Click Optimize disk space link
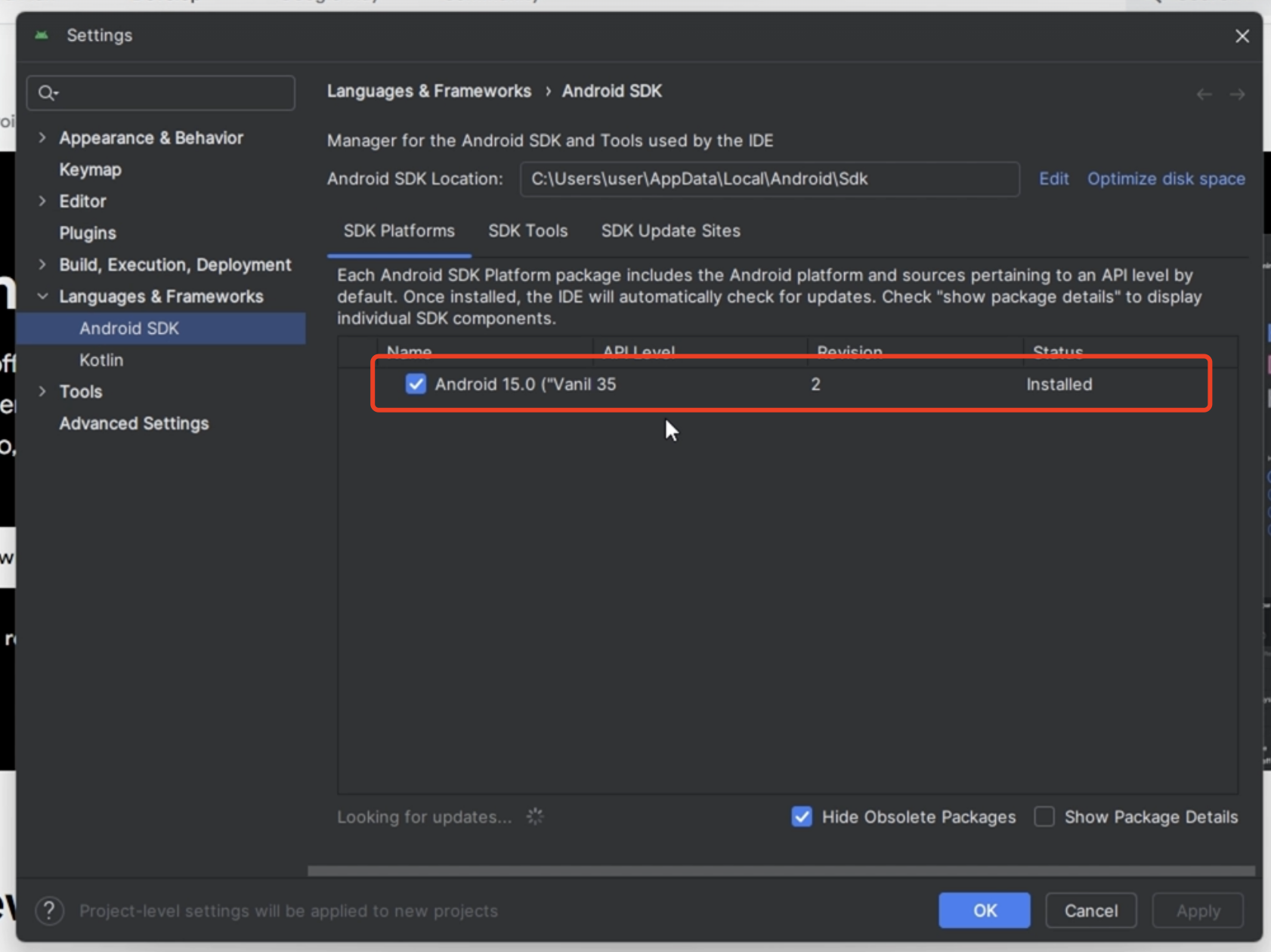The height and width of the screenshot is (952, 1271). click(x=1166, y=178)
